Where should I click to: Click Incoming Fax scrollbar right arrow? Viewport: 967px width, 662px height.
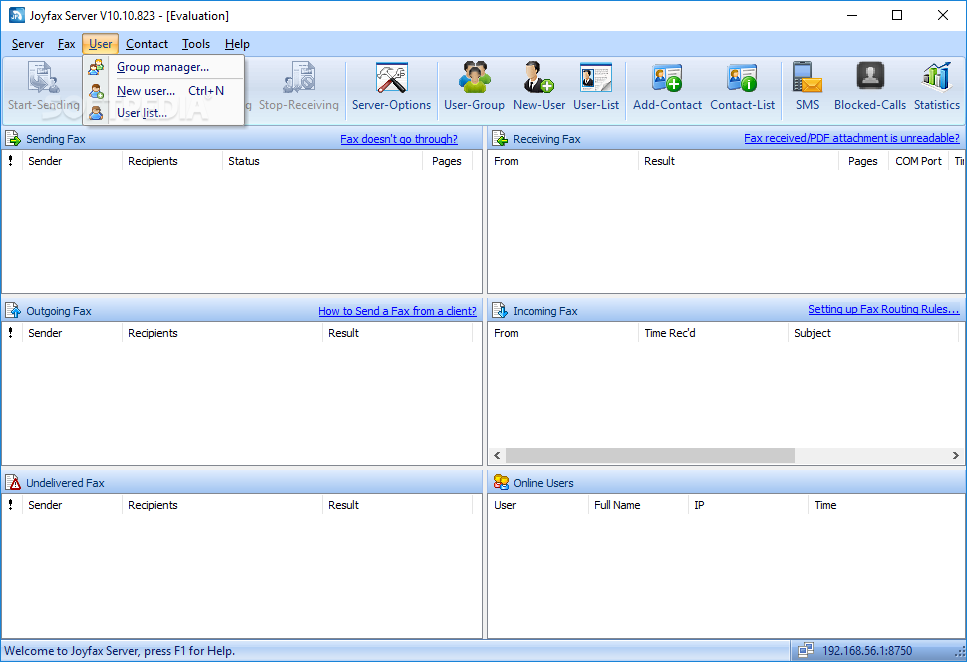click(955, 455)
